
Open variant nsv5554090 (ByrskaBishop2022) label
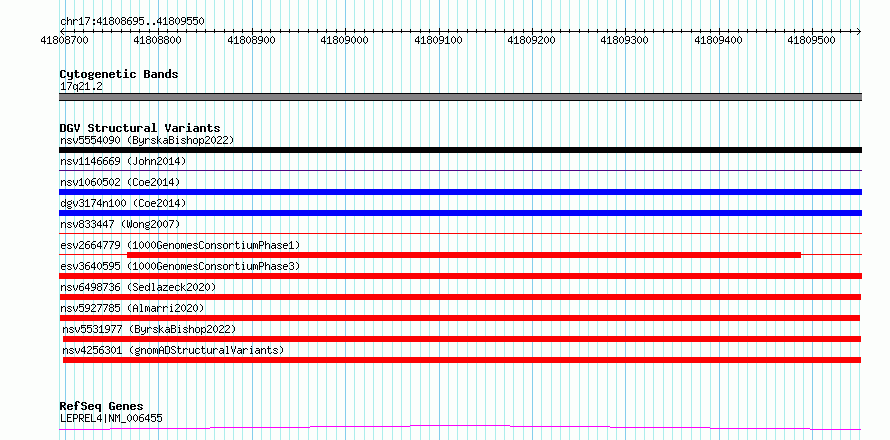[147, 140]
